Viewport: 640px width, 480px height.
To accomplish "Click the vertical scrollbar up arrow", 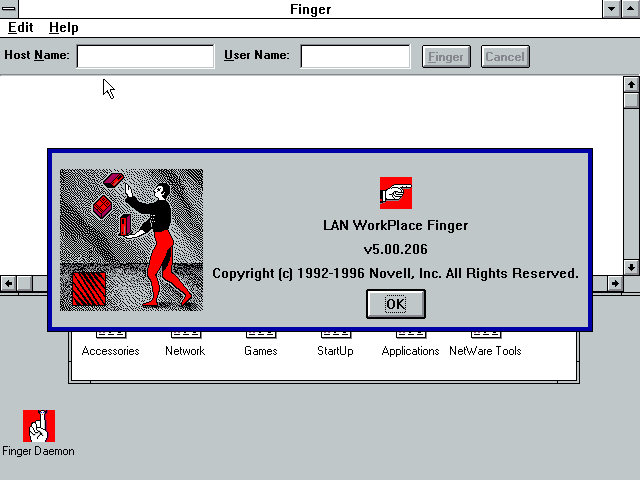I will (631, 84).
